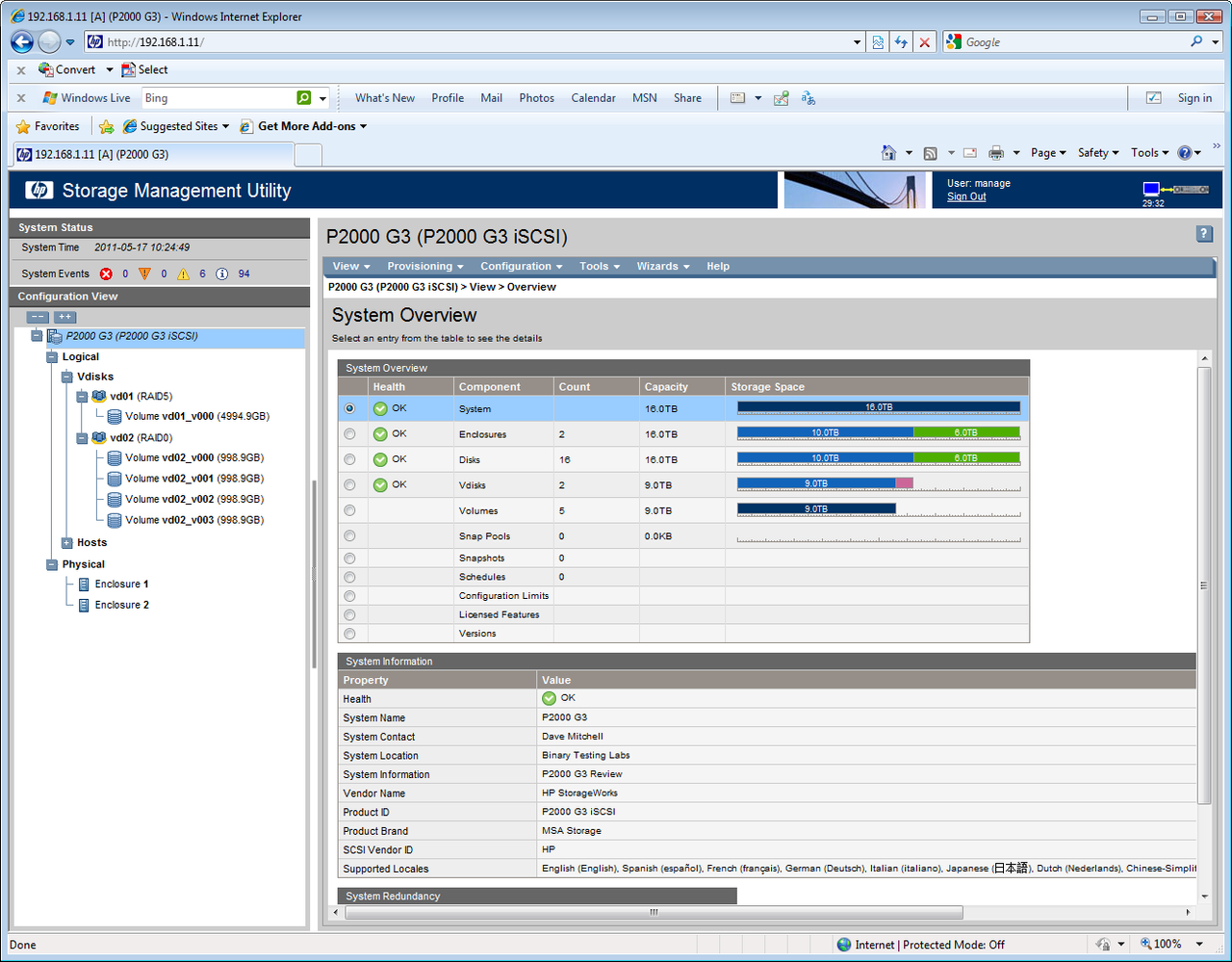Select the Disks row radio button
Image resolution: width=1232 pixels, height=962 pixels.
coord(349,459)
